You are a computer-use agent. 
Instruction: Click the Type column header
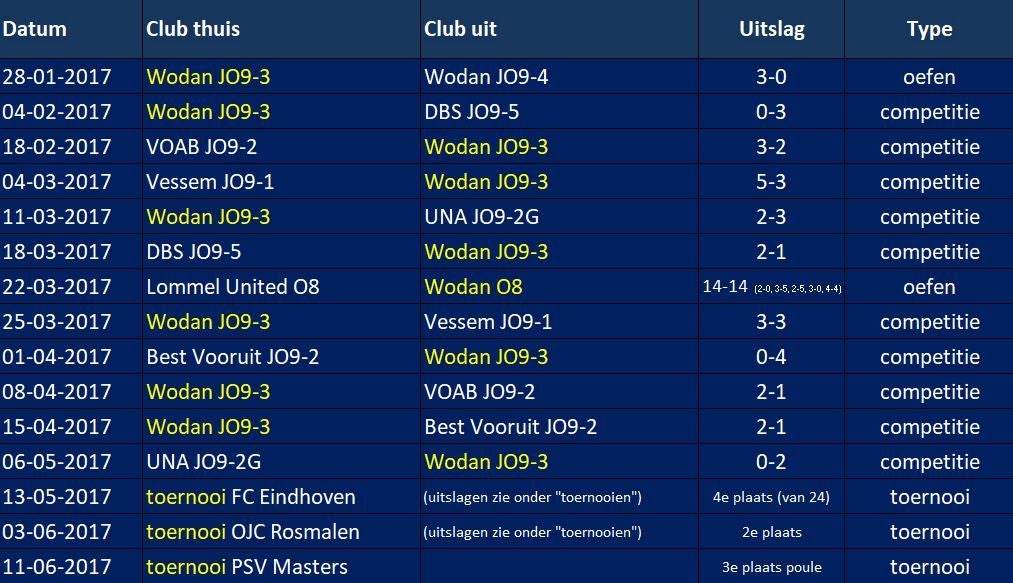(929, 29)
